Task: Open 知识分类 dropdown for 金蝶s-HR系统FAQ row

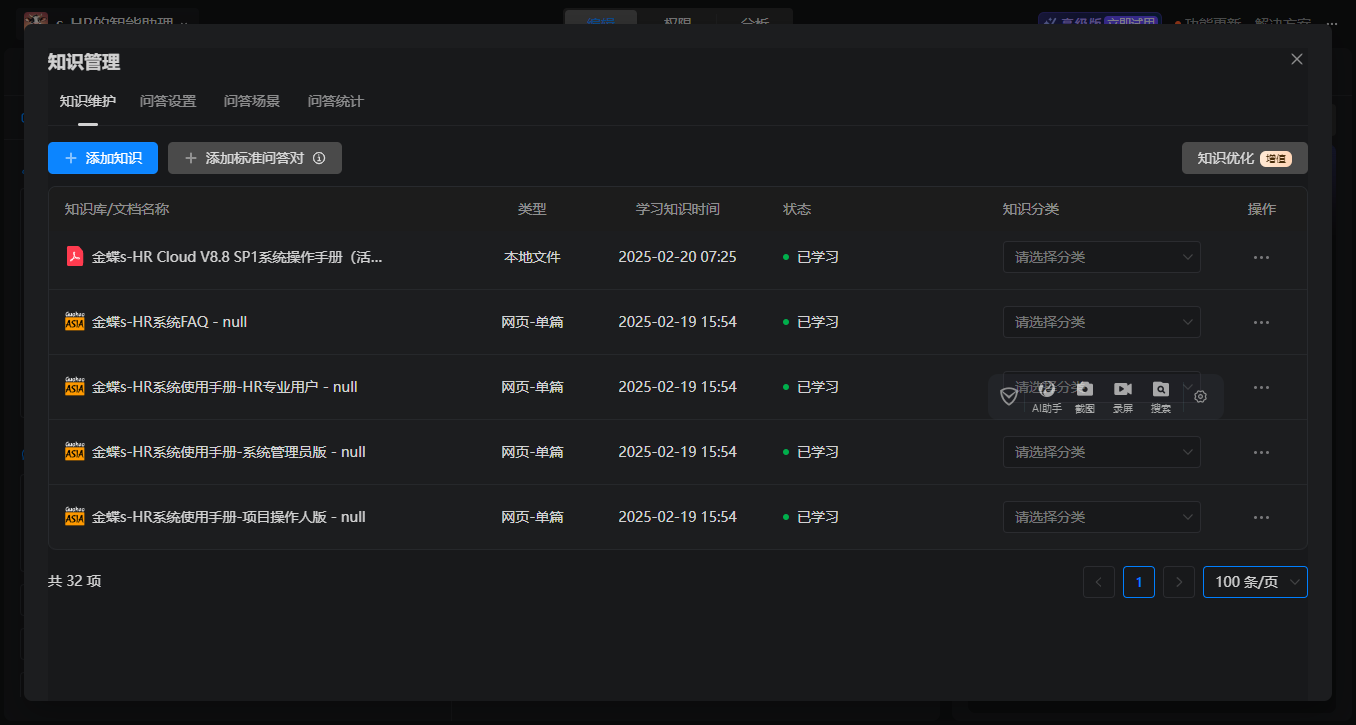Action: pyautogui.click(x=1102, y=322)
